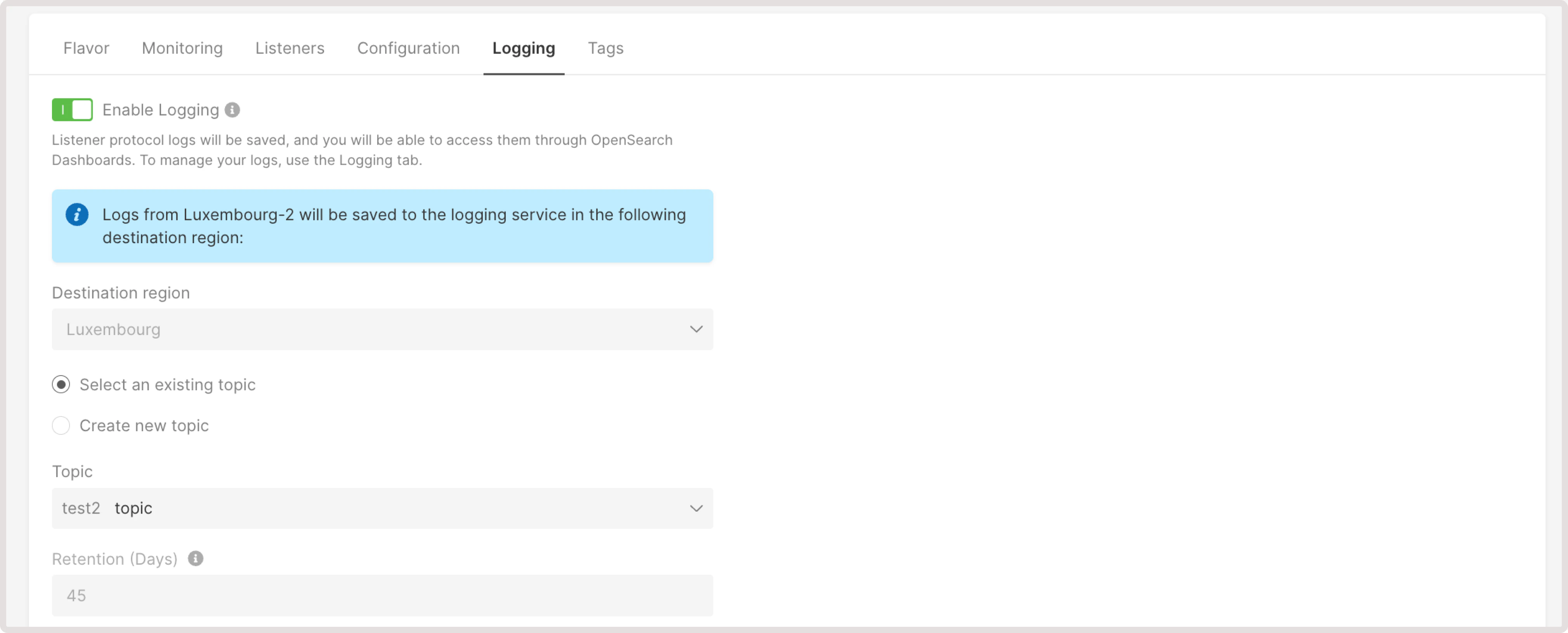The image size is (1568, 633).
Task: Open the Topic dropdown
Action: click(x=382, y=508)
